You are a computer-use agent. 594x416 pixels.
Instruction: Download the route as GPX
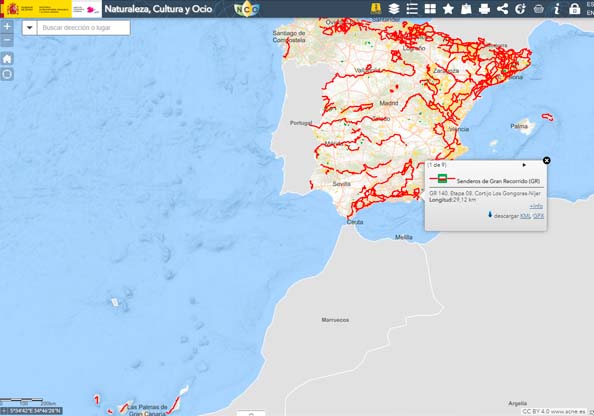pyautogui.click(x=538, y=216)
